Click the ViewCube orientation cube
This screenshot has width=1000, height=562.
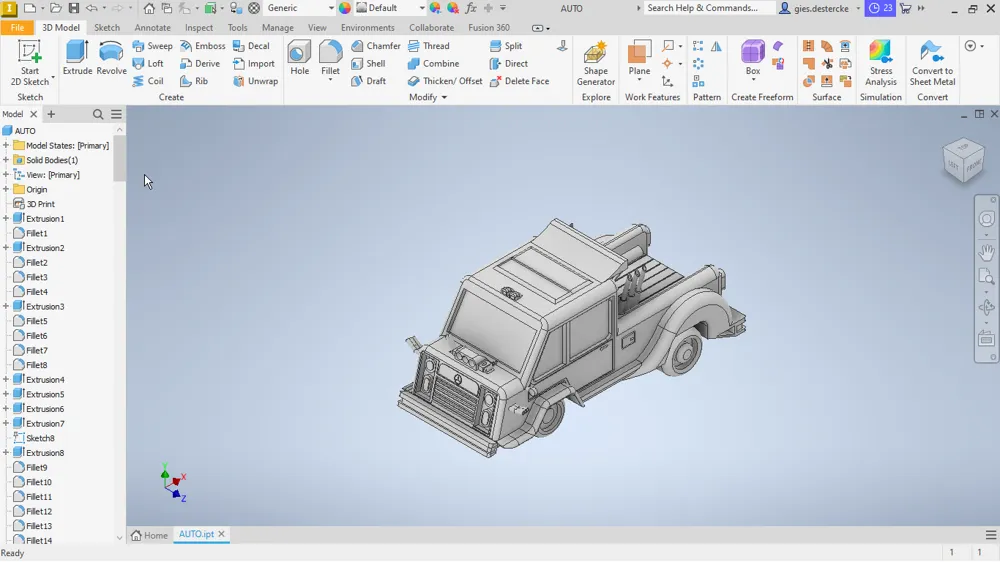pyautogui.click(x=963, y=159)
